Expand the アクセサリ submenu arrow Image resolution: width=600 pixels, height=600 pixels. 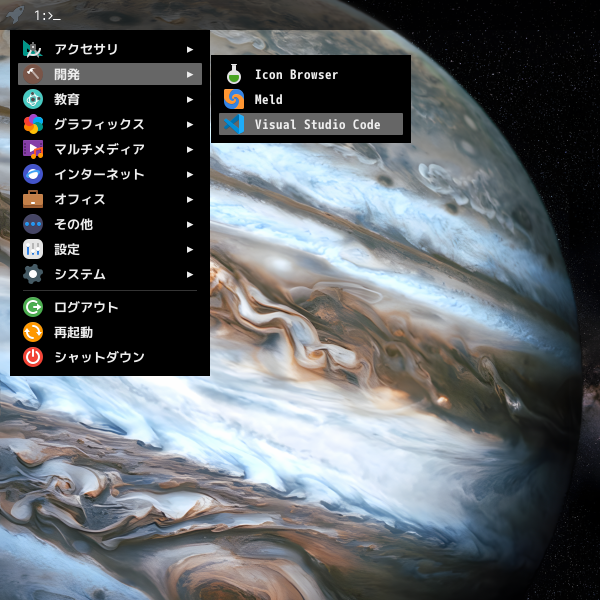[x=190, y=49]
